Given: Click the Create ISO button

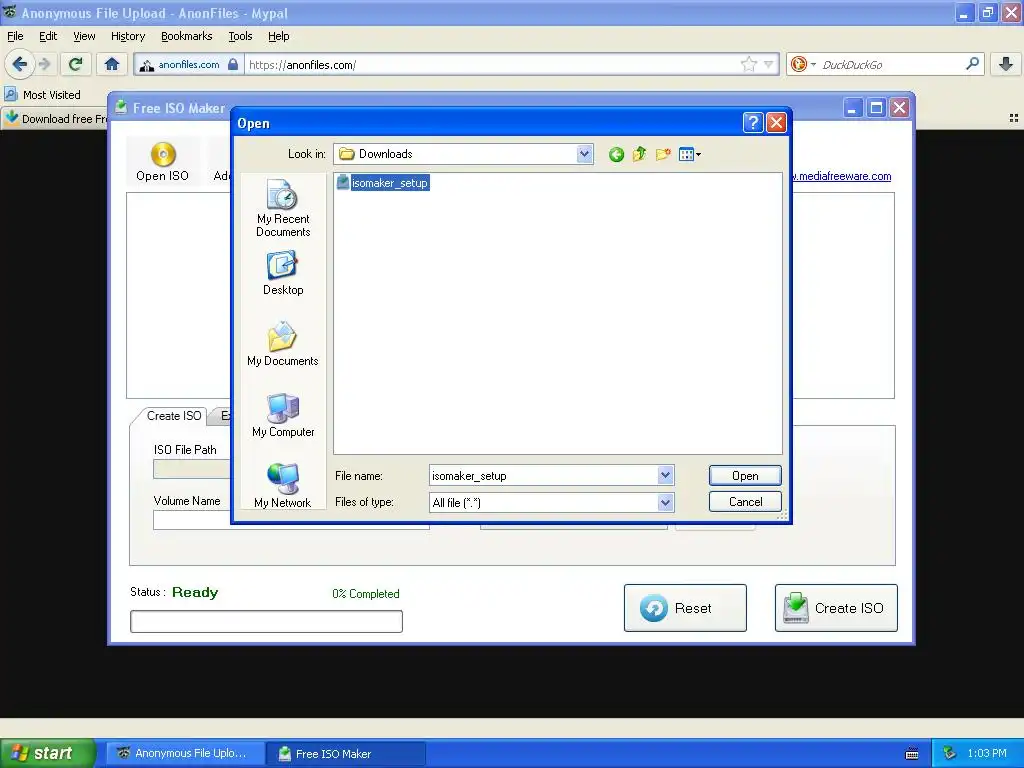Looking at the screenshot, I should 836,608.
